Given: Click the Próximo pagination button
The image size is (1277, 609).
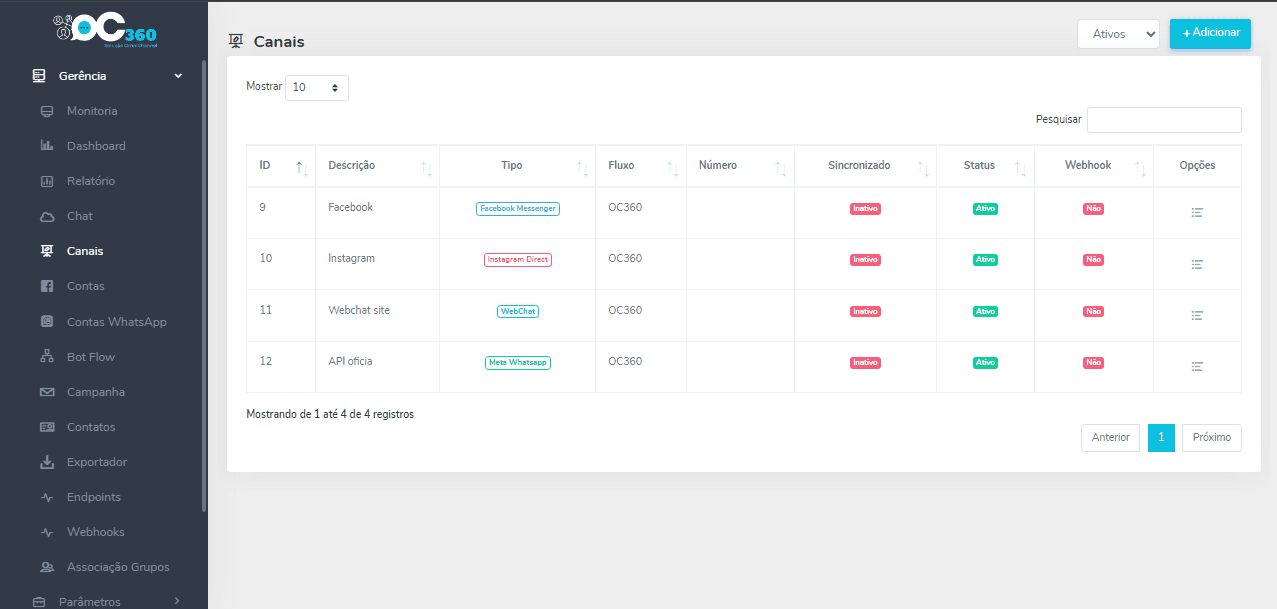Looking at the screenshot, I should click(x=1211, y=438).
